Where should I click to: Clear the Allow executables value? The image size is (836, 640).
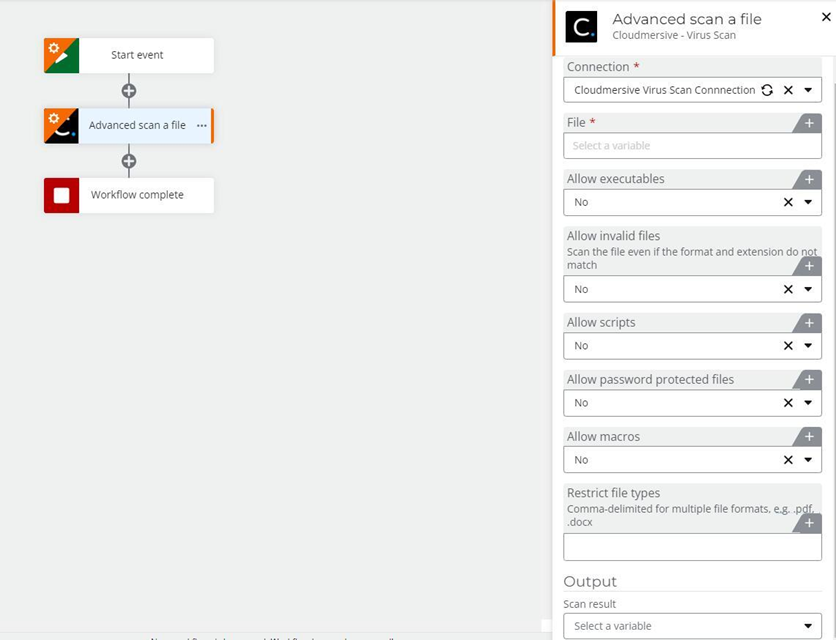coord(788,202)
